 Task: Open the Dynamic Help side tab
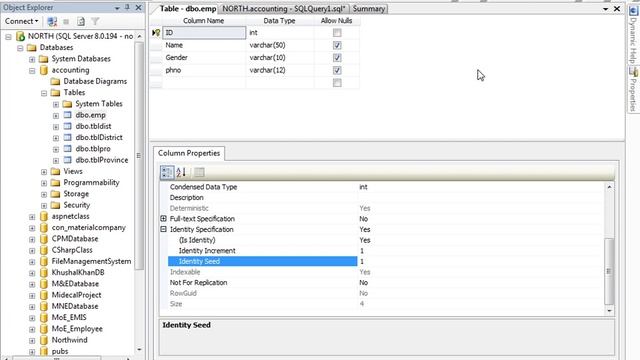(x=633, y=35)
